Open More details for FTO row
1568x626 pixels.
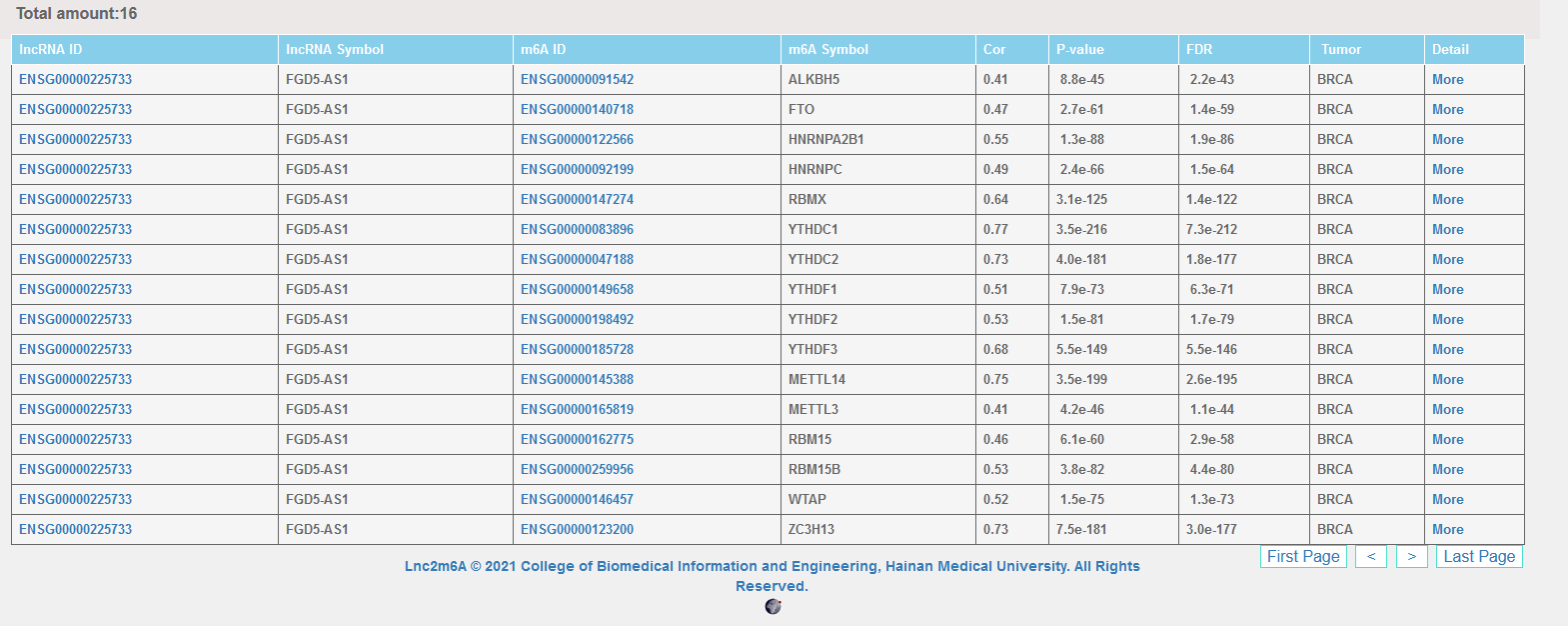pos(1447,109)
